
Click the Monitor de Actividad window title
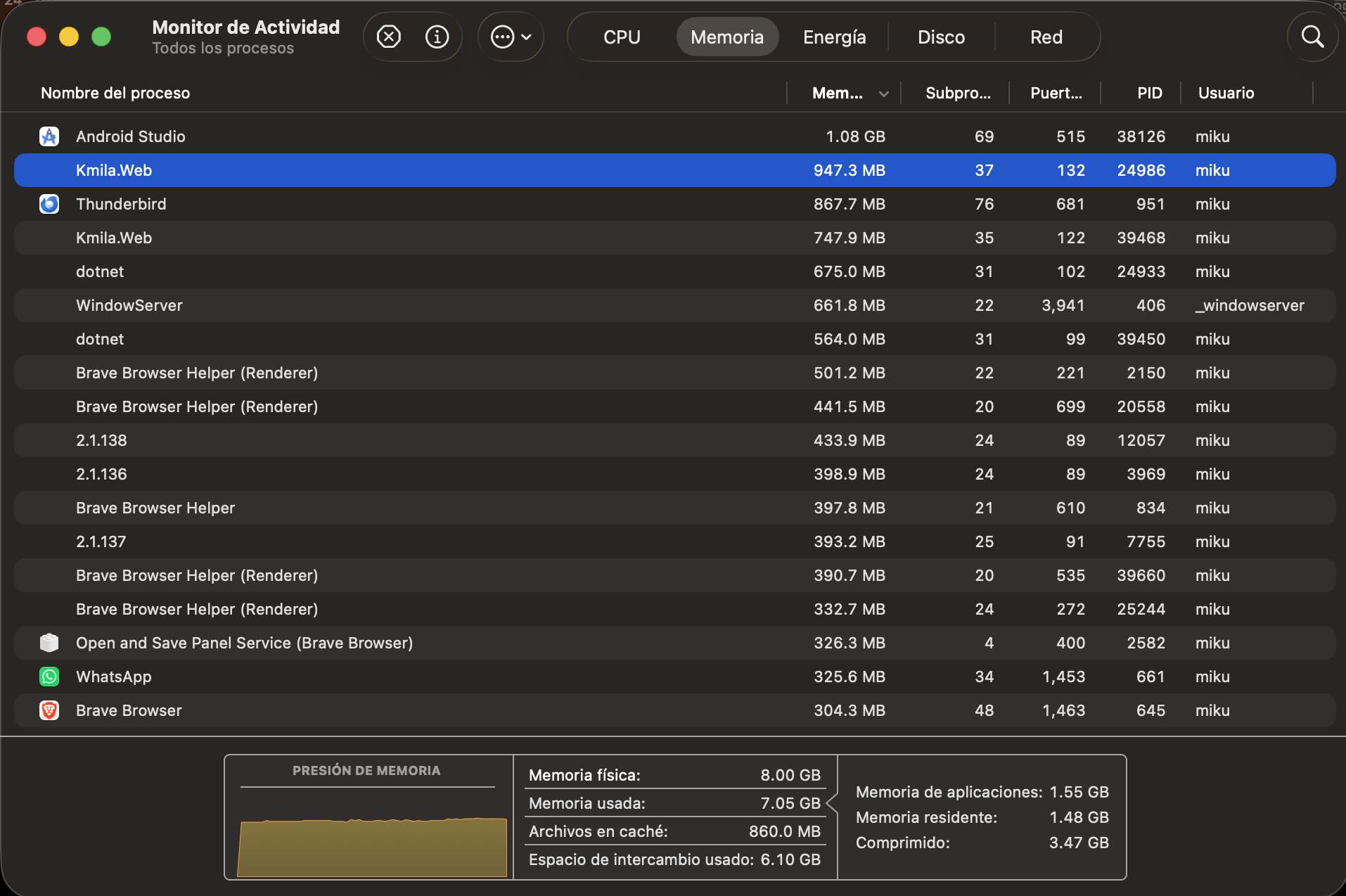click(x=245, y=27)
